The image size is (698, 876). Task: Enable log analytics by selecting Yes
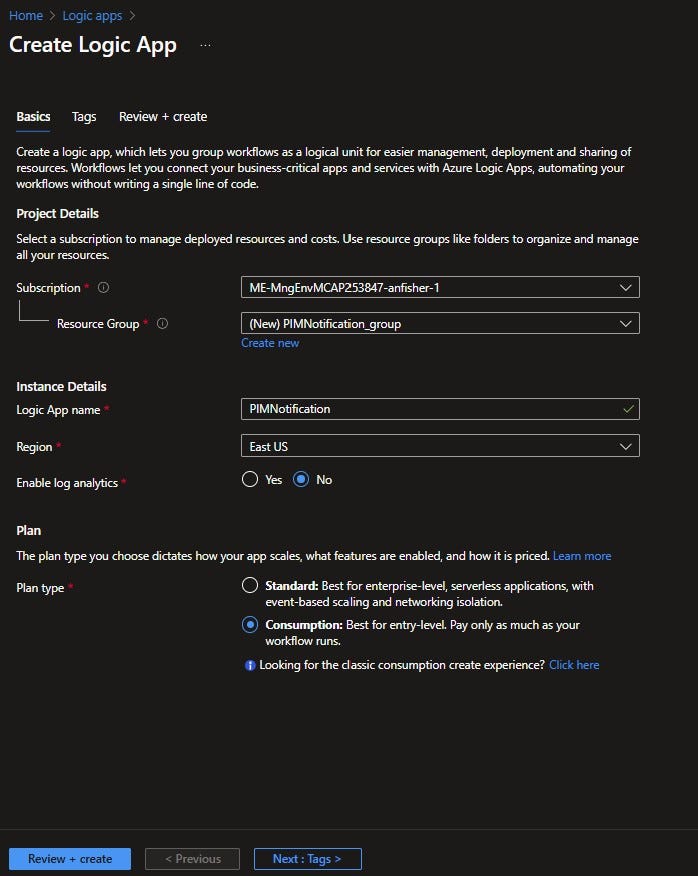pyautogui.click(x=249, y=479)
